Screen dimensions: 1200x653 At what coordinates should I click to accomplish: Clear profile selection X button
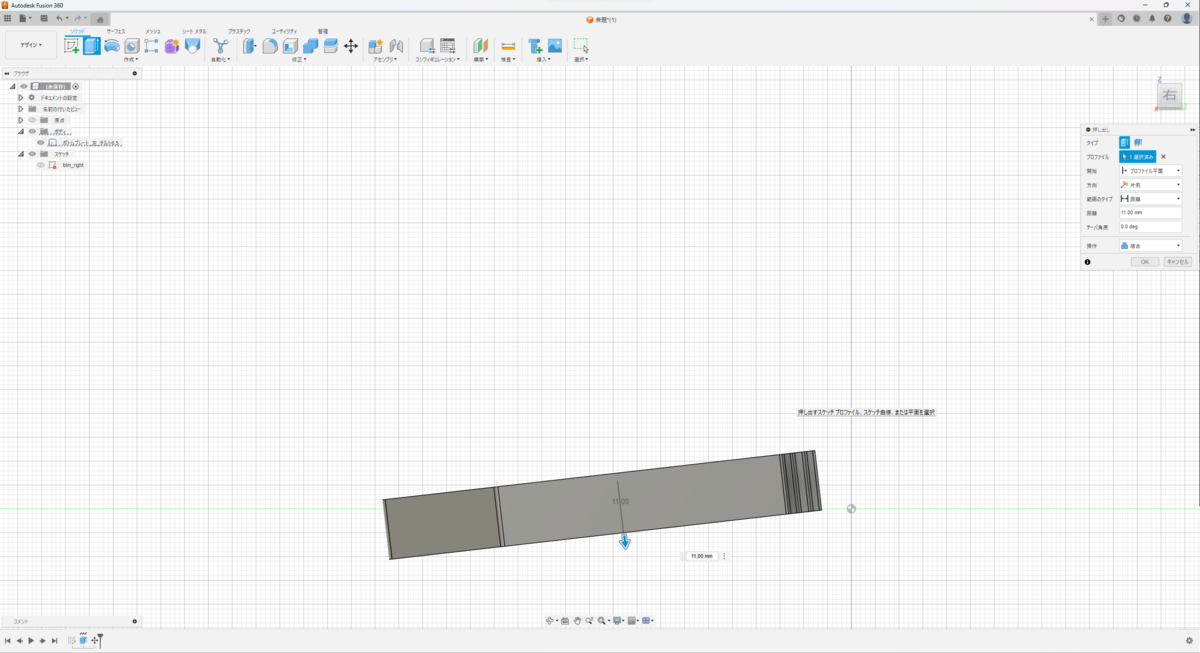[1163, 157]
